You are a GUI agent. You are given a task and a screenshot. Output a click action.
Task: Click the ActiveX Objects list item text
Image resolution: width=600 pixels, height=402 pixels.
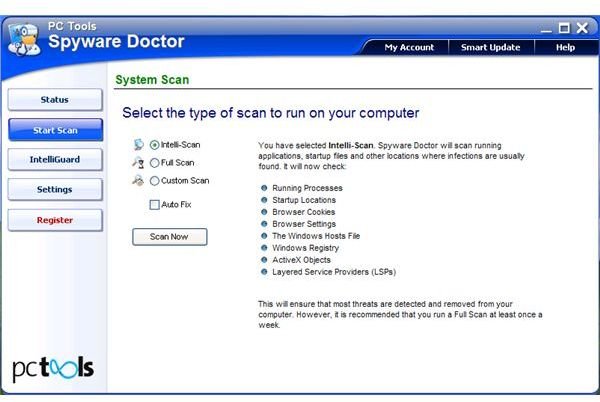pyautogui.click(x=301, y=260)
